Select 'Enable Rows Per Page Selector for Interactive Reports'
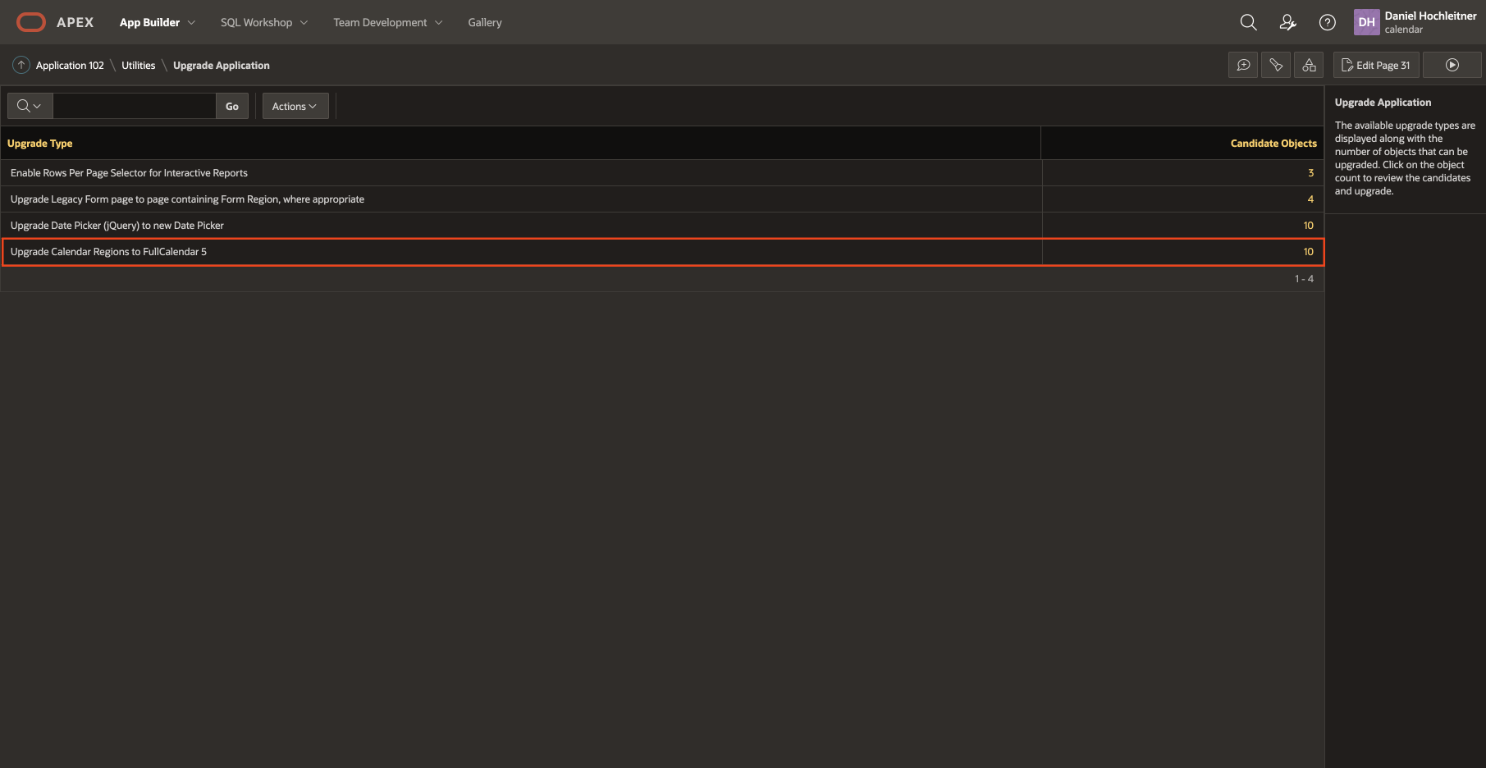 [129, 173]
